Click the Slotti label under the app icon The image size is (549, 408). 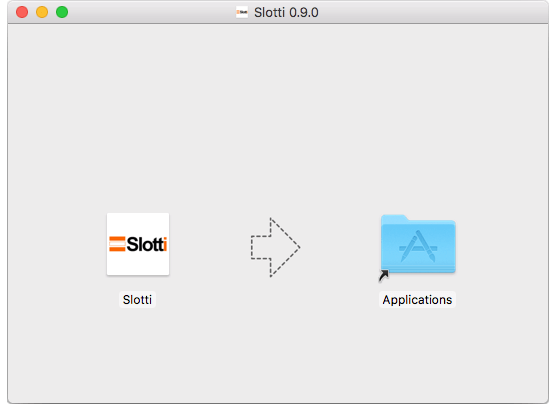click(x=137, y=300)
